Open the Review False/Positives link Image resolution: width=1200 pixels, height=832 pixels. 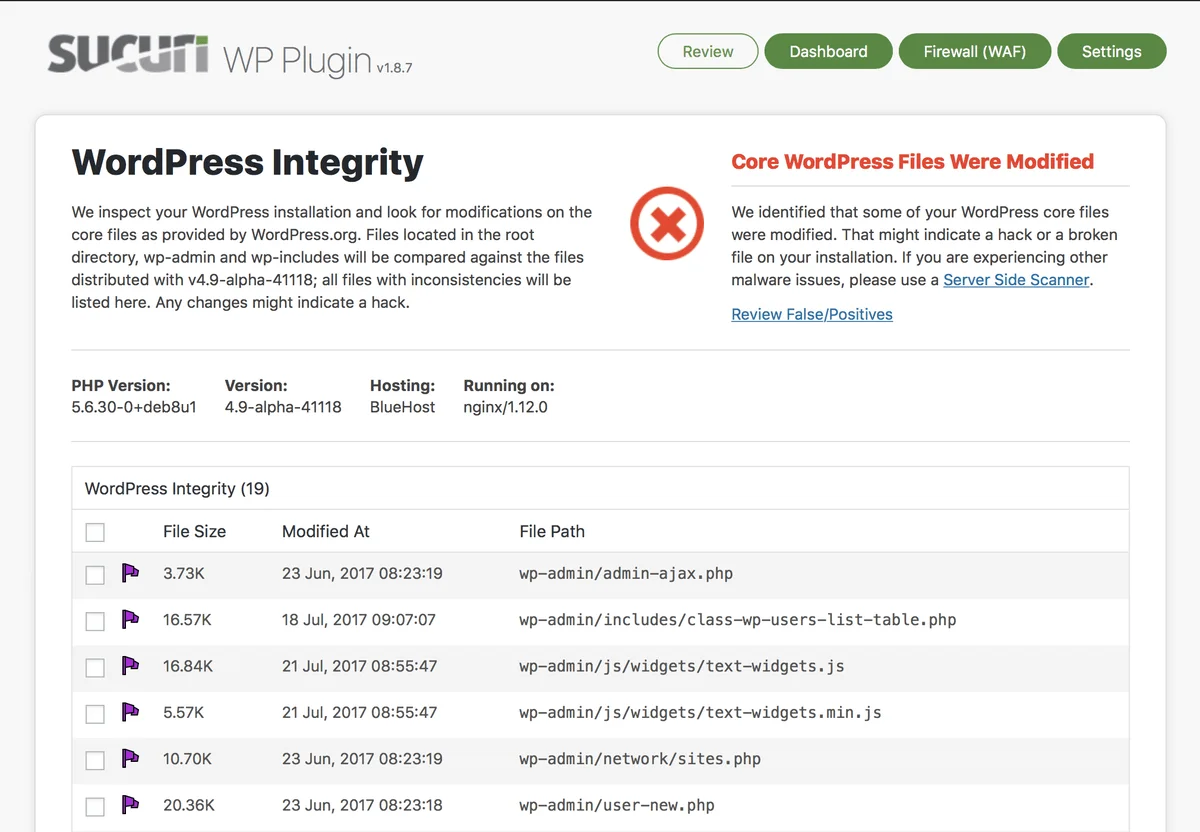(811, 314)
